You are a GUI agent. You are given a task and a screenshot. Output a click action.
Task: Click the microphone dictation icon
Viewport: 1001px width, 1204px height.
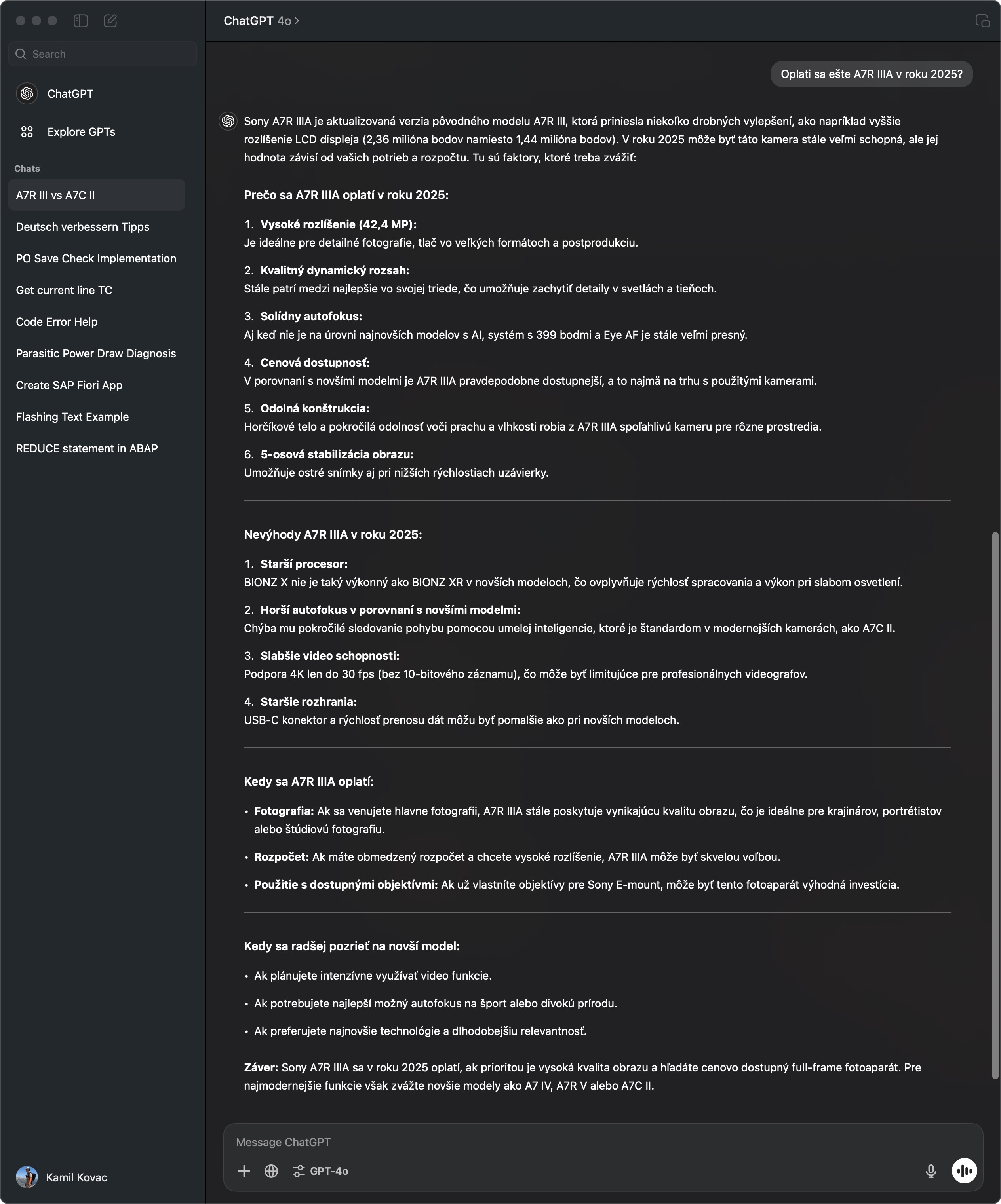coord(931,1171)
